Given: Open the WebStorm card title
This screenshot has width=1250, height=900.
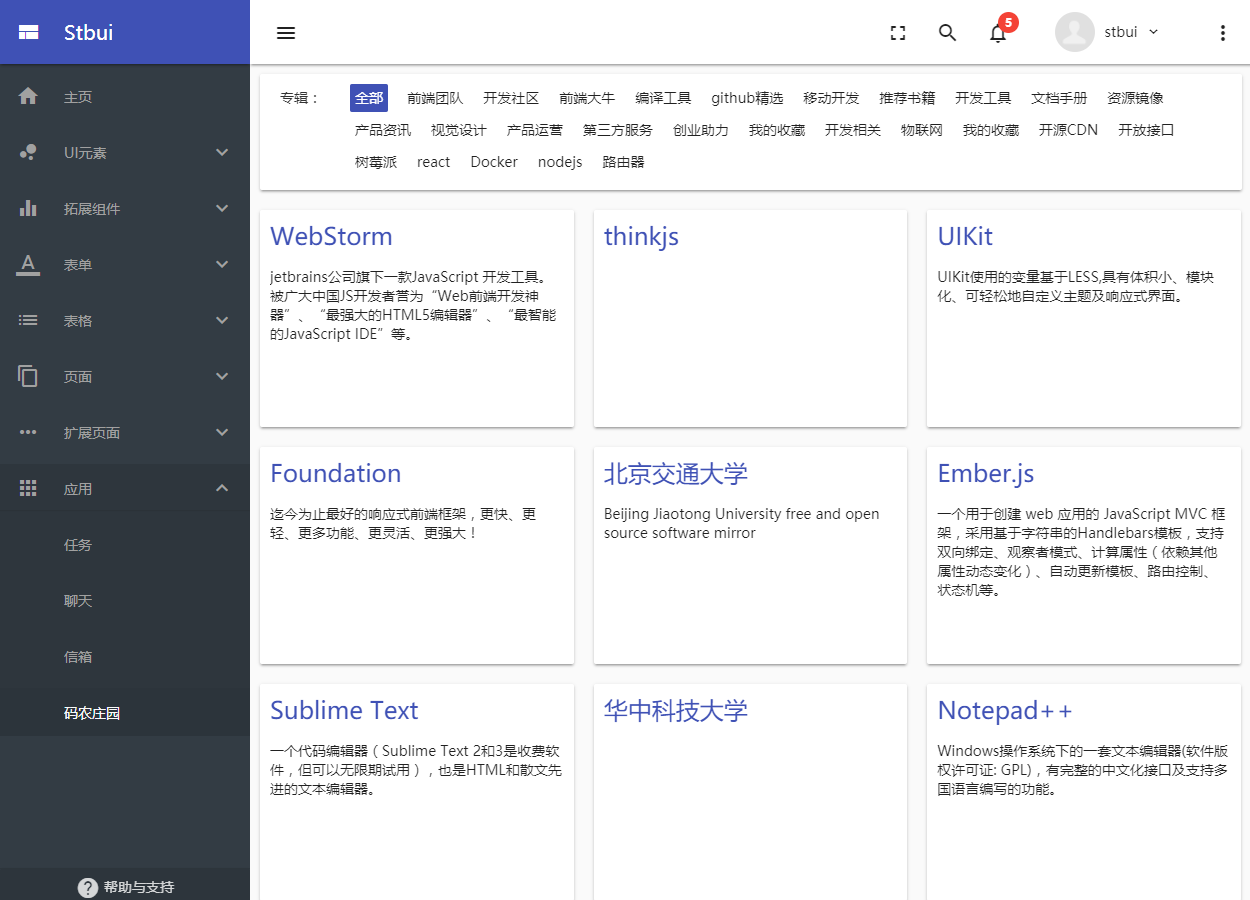Looking at the screenshot, I should (331, 236).
